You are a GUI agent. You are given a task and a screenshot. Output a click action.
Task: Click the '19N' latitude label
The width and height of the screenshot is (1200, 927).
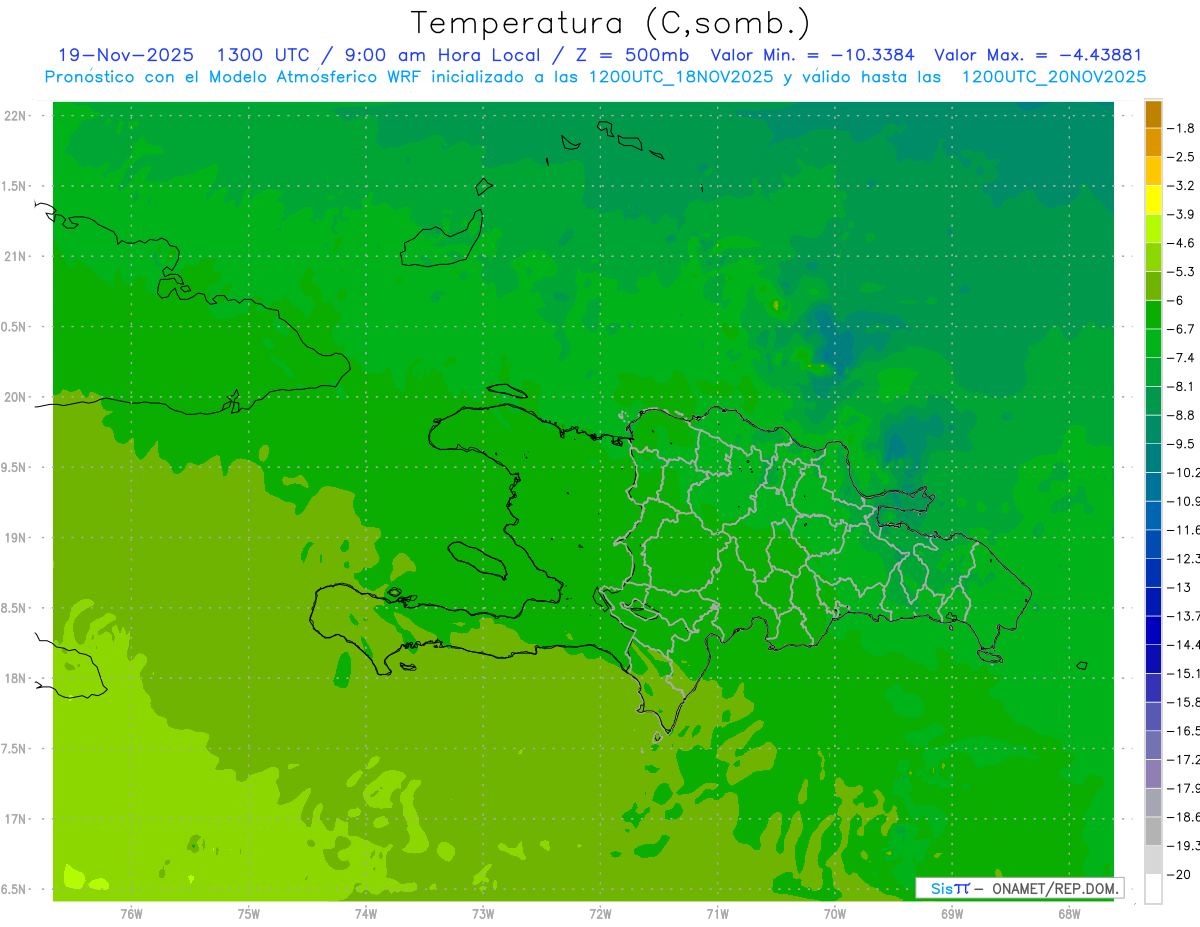(16, 538)
